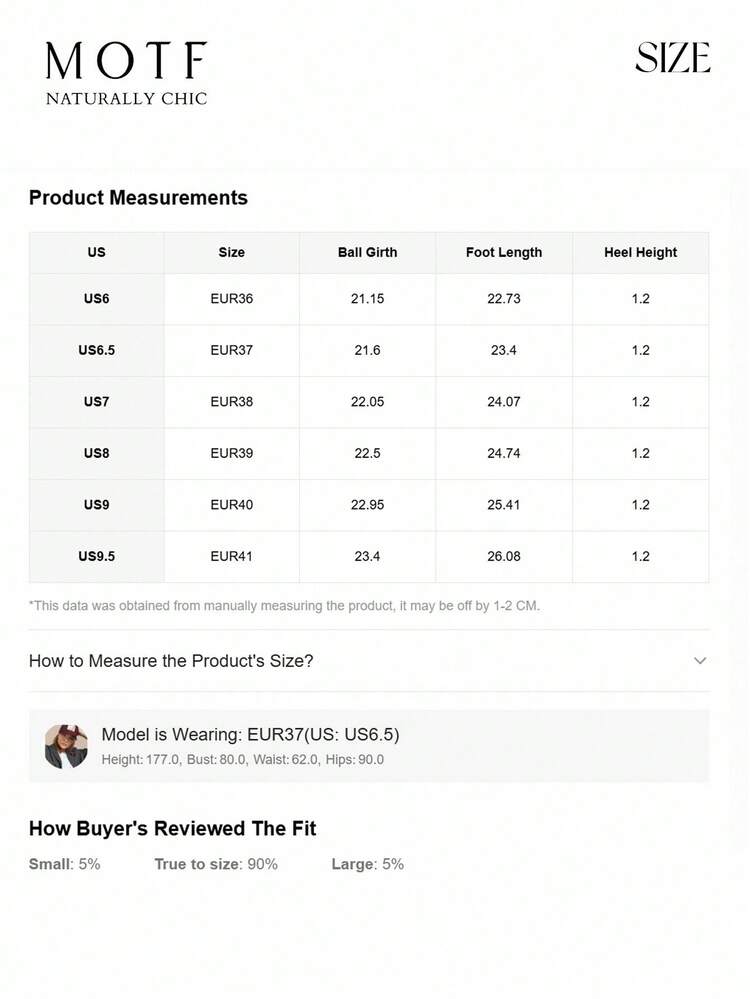Screen dimensions: 750x999
Task: Click the Large fit review percentage
Action: click(x=368, y=864)
